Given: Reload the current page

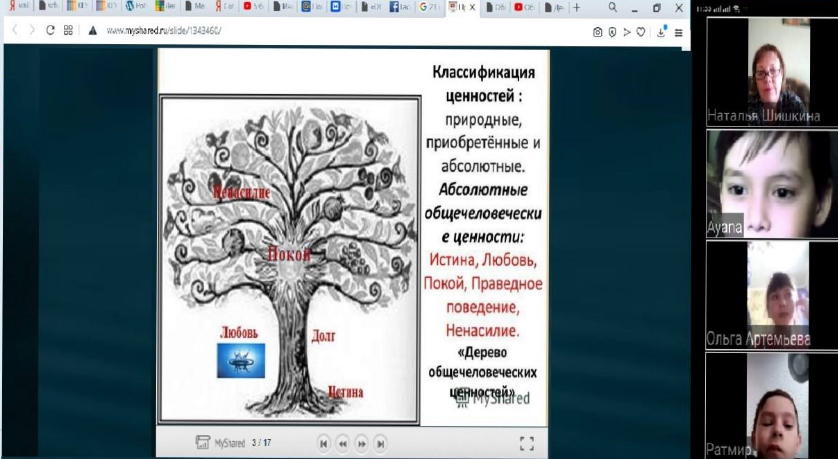Looking at the screenshot, I should (50, 30).
